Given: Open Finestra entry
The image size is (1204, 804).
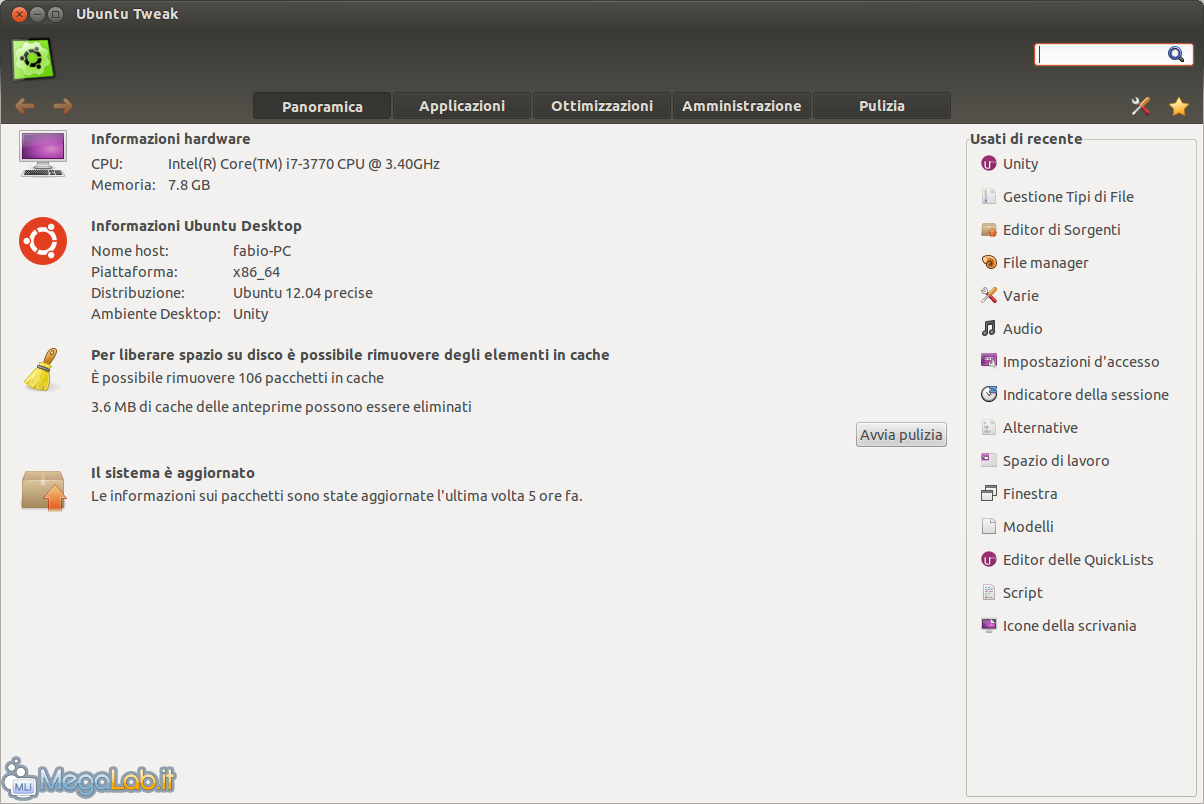Looking at the screenshot, I should tap(1030, 494).
